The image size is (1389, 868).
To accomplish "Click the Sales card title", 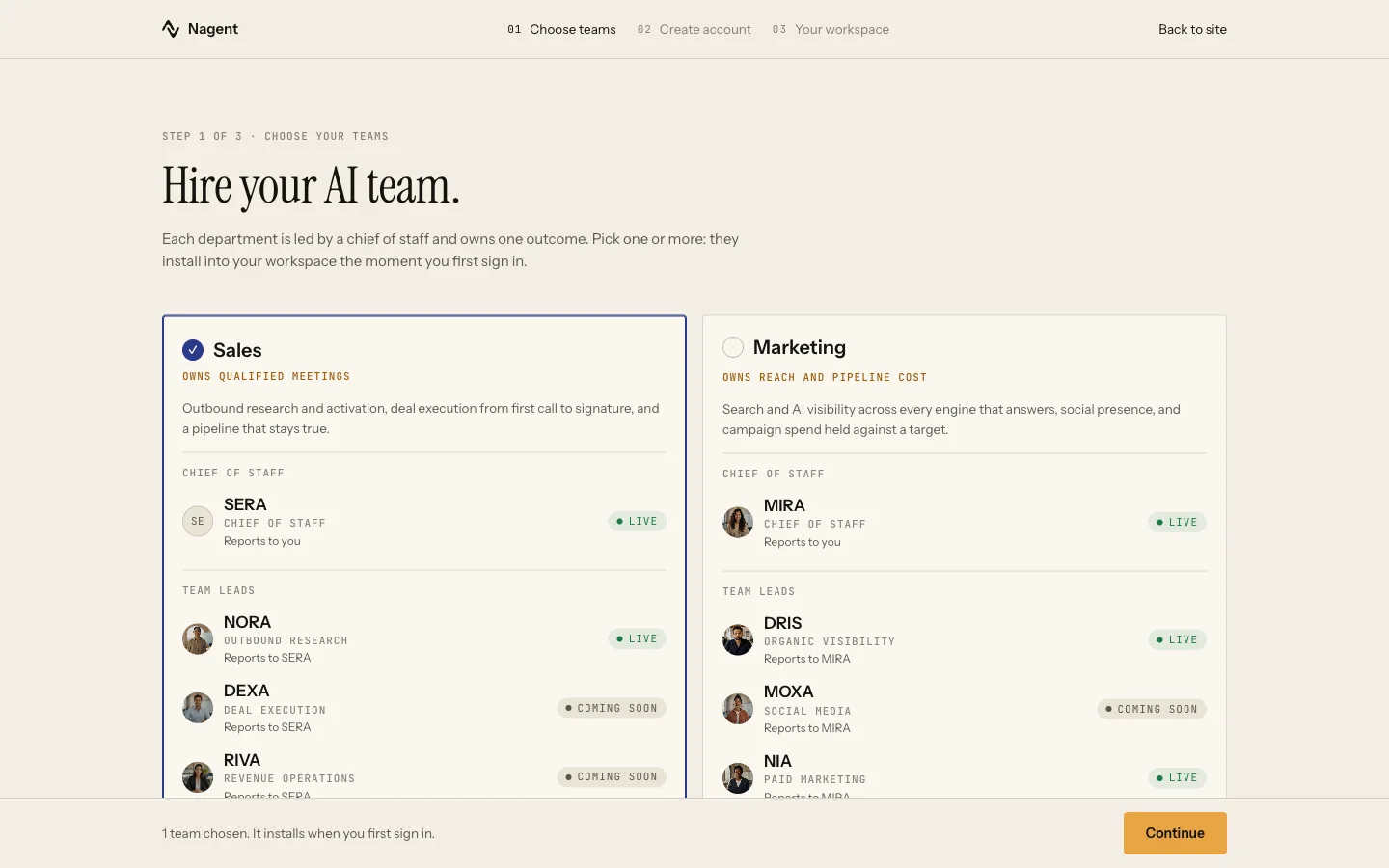I will pyautogui.click(x=237, y=350).
